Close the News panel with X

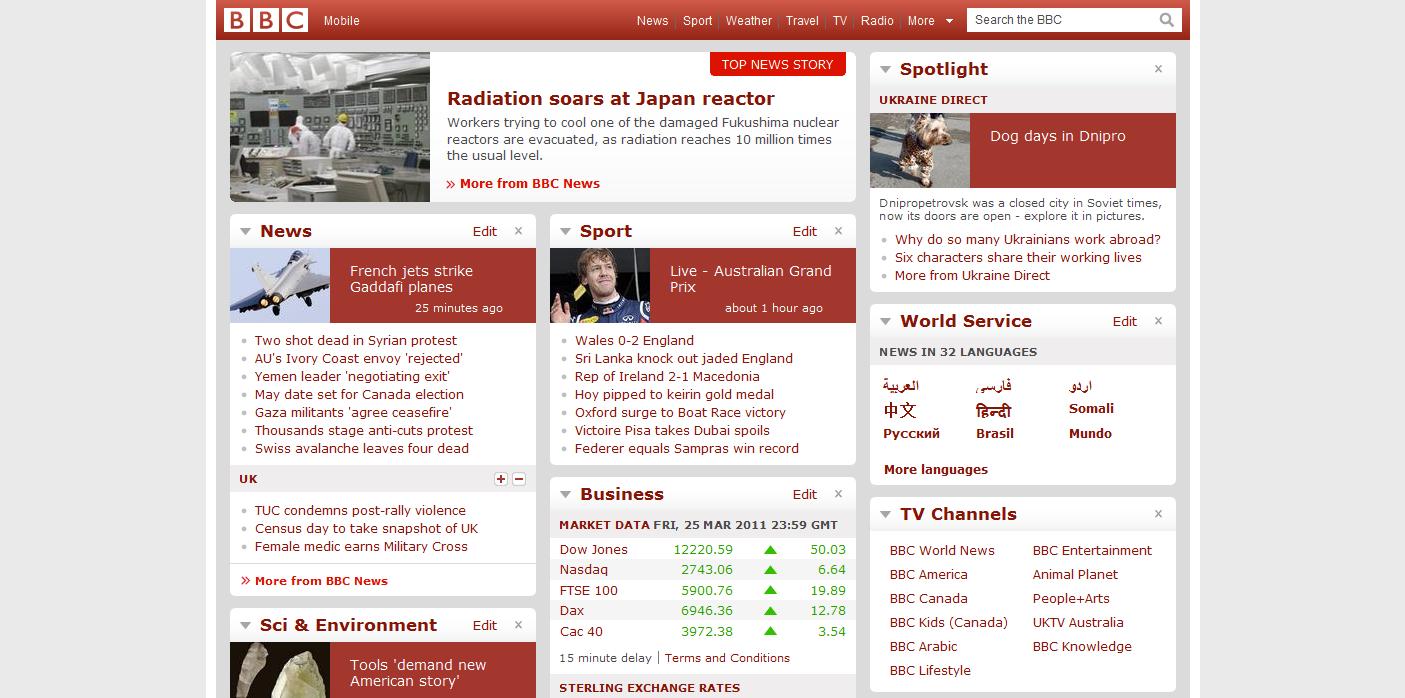[518, 231]
